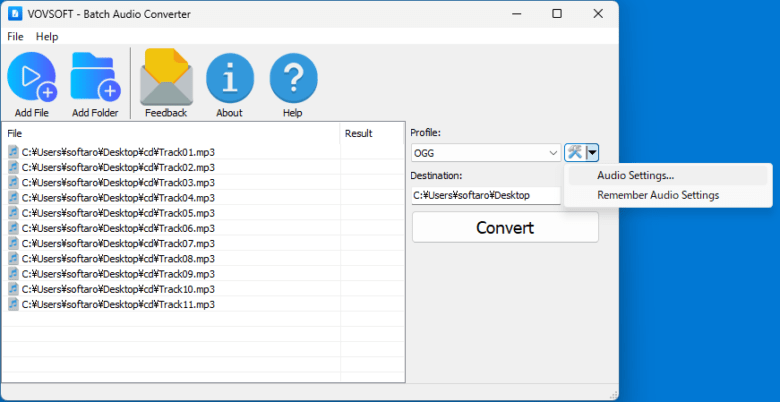The image size is (780, 402).
Task: Click the Add Folder toolbar icon
Action: 95,77
